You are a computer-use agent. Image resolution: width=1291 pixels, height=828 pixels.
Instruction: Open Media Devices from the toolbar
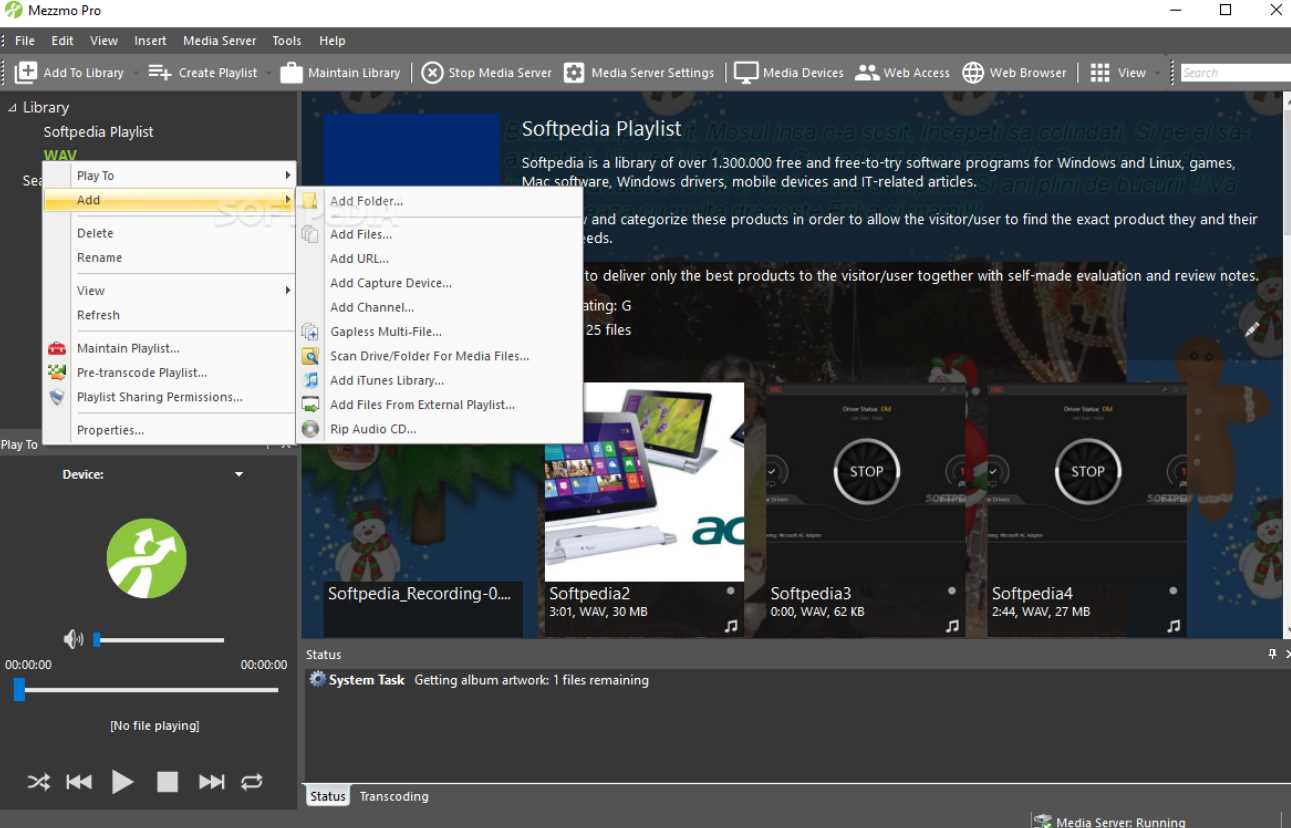(x=789, y=72)
